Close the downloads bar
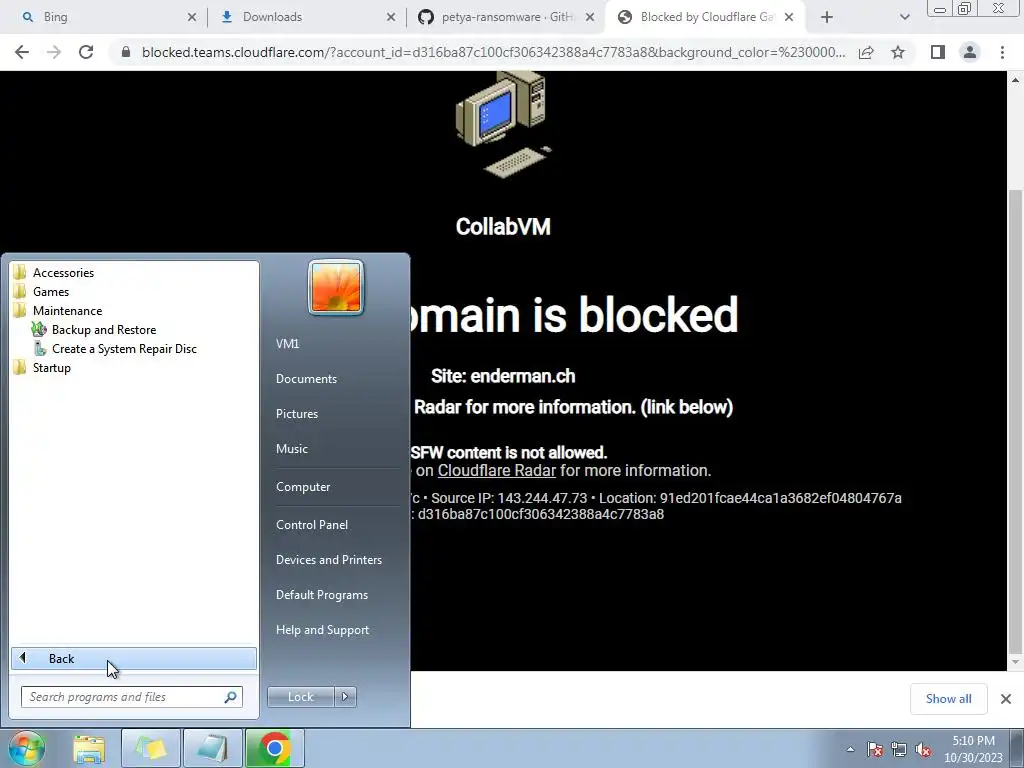Screen dimensions: 1024x768 point(1006,699)
